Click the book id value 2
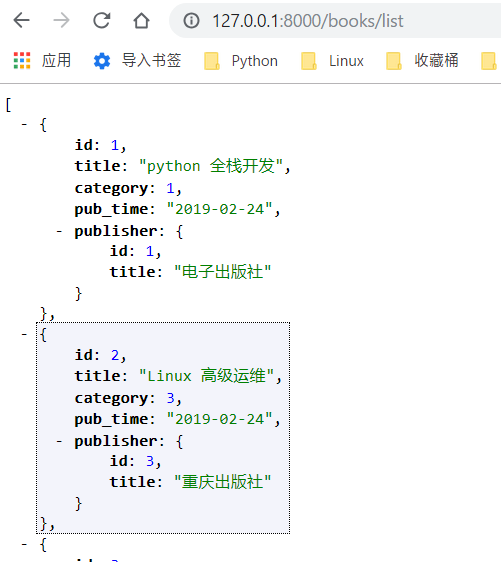The width and height of the screenshot is (501, 562). click(x=115, y=355)
